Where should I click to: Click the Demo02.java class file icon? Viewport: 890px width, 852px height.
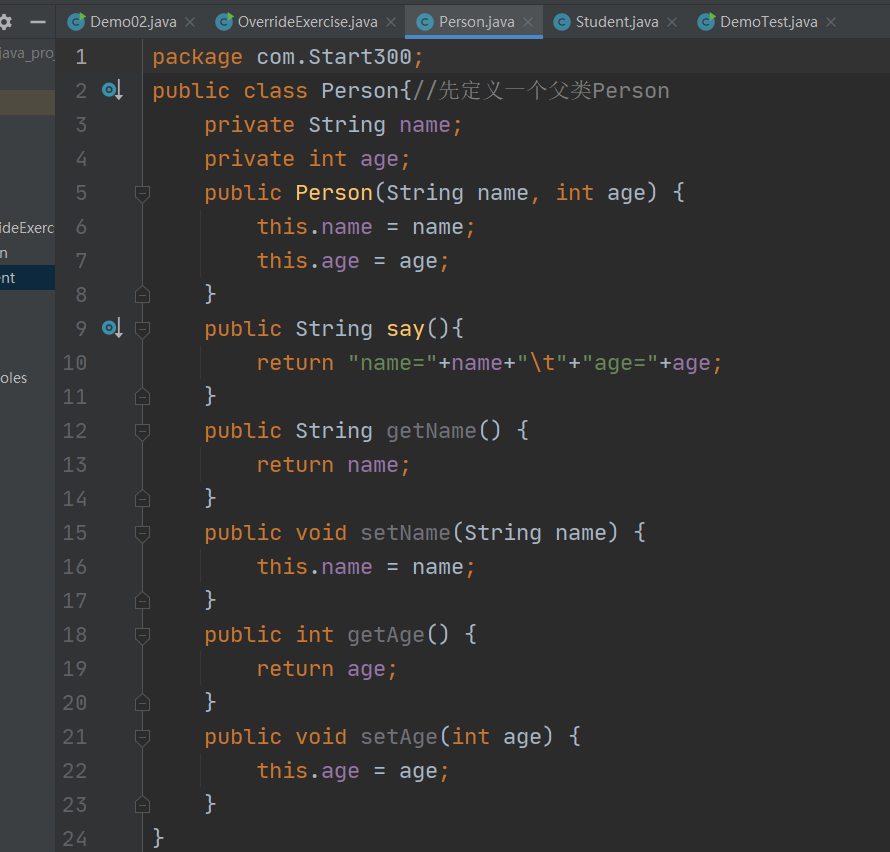click(x=76, y=22)
